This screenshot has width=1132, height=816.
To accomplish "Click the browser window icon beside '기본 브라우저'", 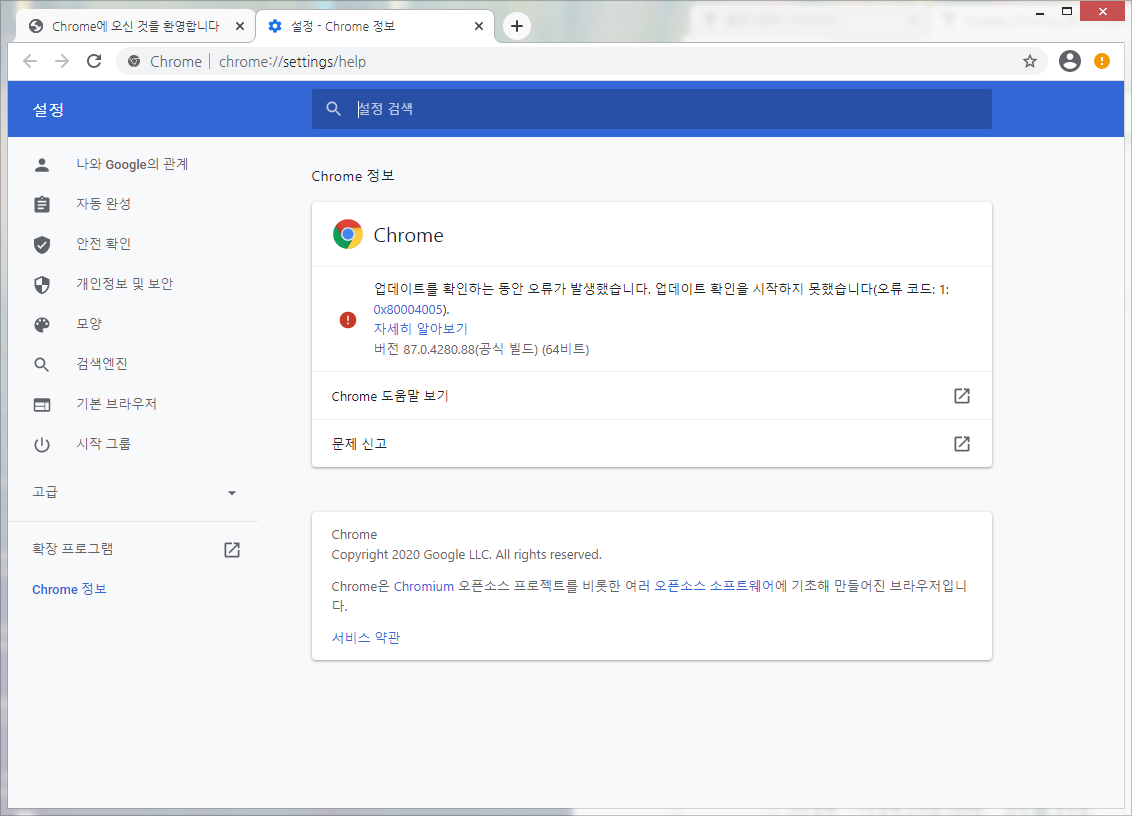I will (42, 404).
